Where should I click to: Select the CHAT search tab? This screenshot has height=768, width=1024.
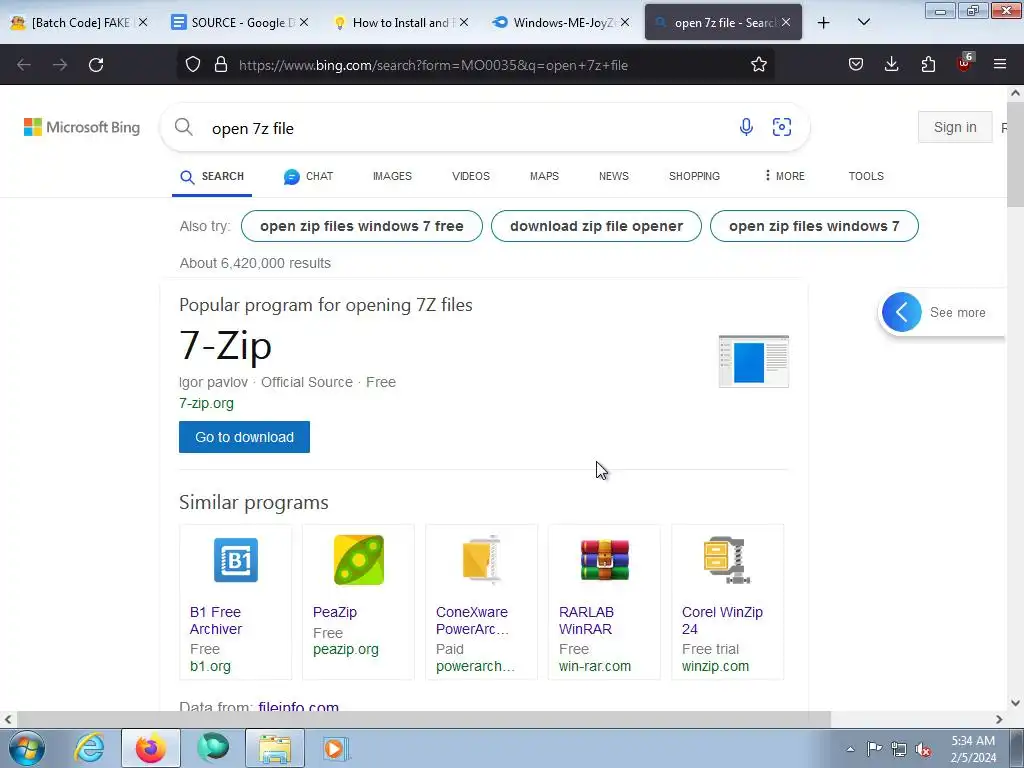308,176
